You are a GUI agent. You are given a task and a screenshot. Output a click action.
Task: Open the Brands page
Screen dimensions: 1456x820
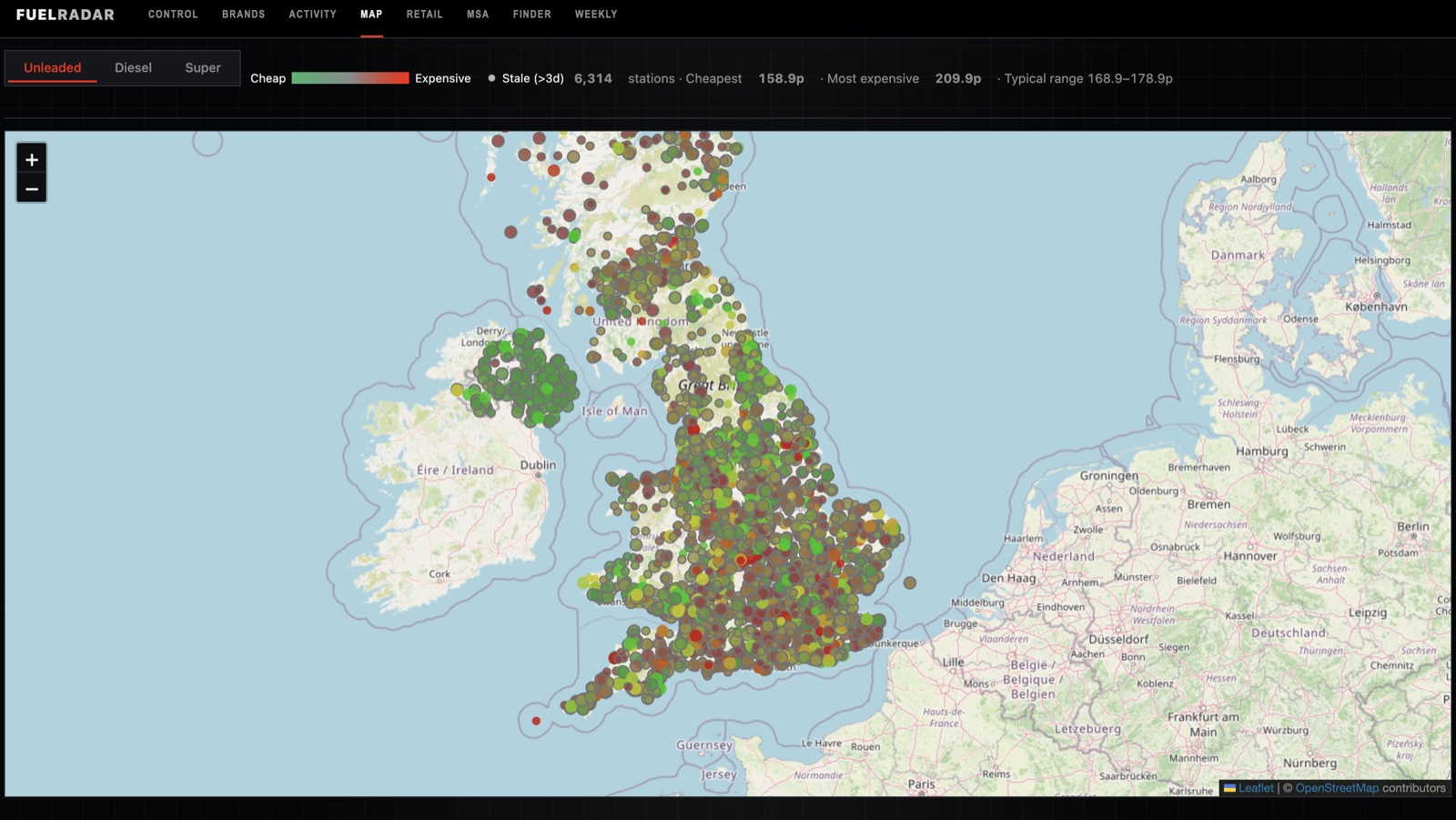pos(244,15)
